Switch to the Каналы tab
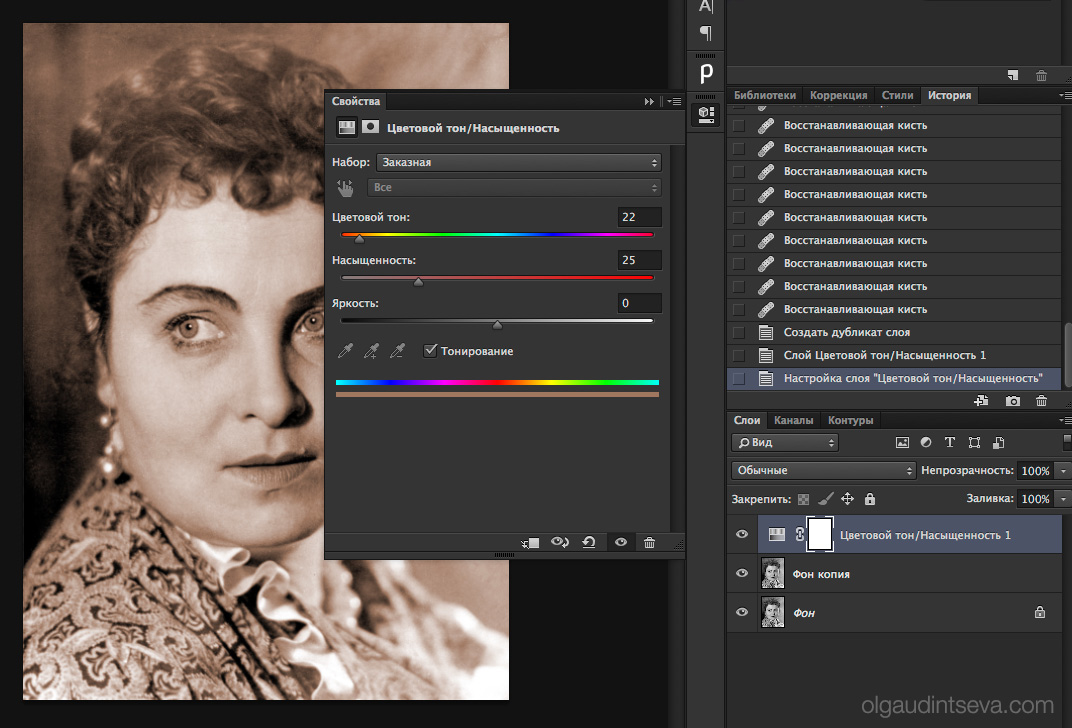The image size is (1072, 728). tap(794, 420)
